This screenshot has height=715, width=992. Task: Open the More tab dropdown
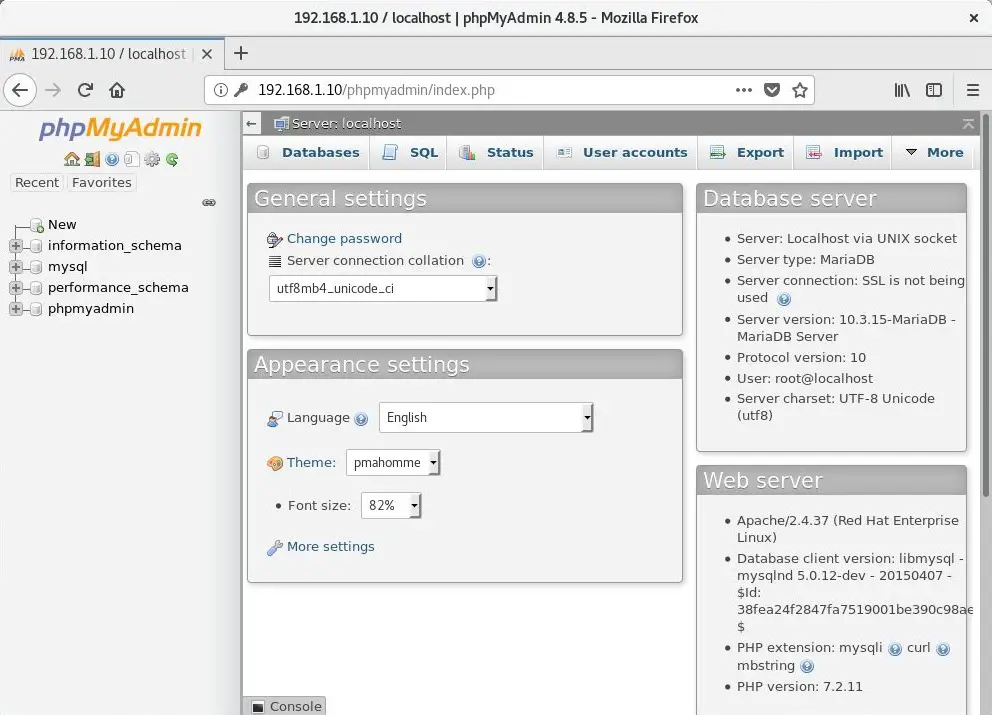(x=934, y=152)
